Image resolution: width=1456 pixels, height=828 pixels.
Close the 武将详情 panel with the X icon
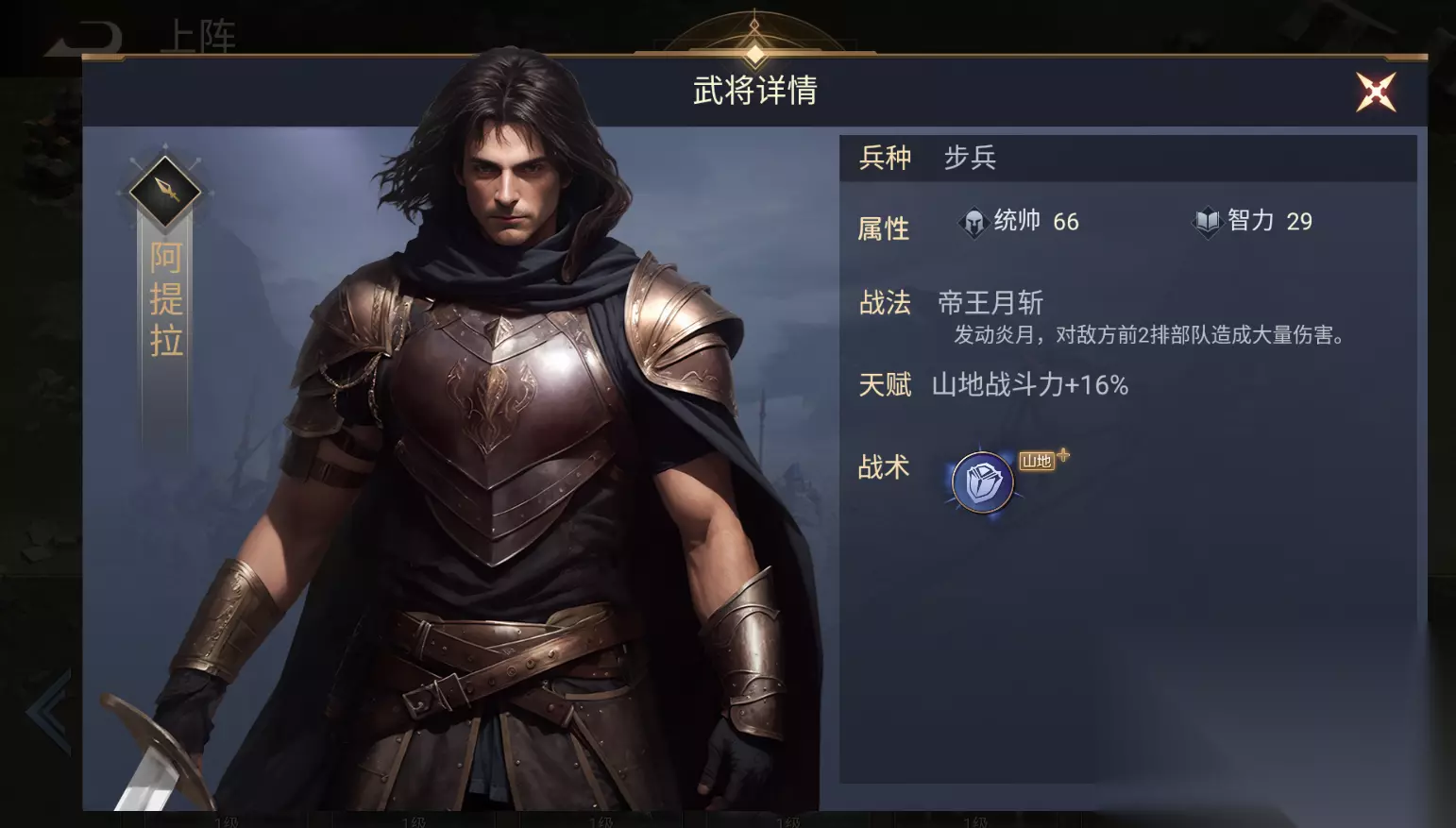pyautogui.click(x=1376, y=92)
